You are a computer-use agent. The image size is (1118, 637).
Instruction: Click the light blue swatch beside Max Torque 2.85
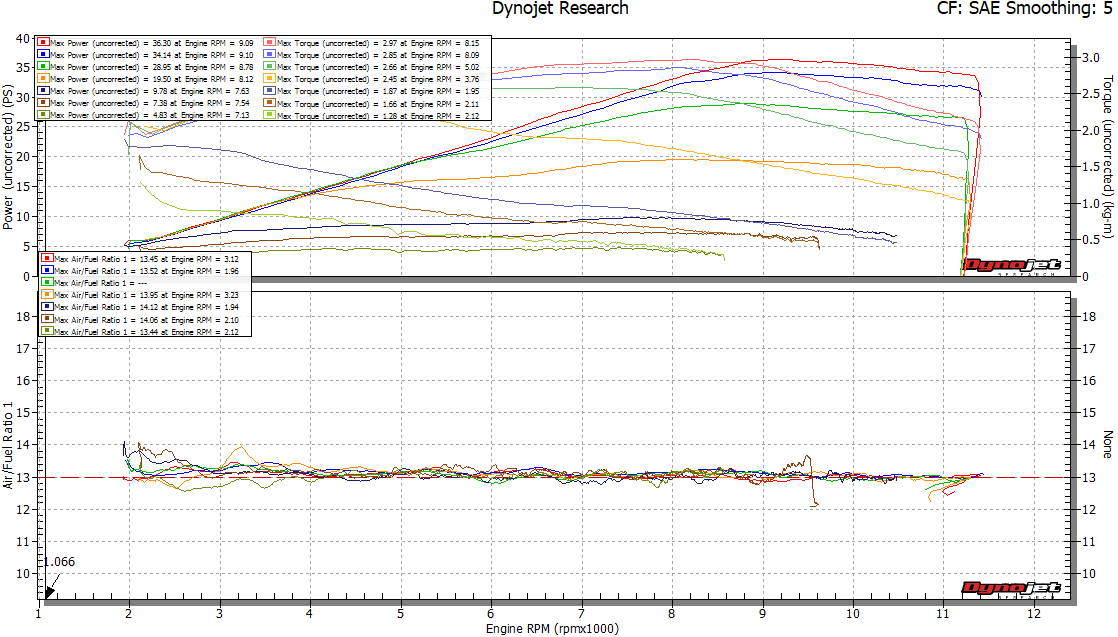click(x=270, y=55)
